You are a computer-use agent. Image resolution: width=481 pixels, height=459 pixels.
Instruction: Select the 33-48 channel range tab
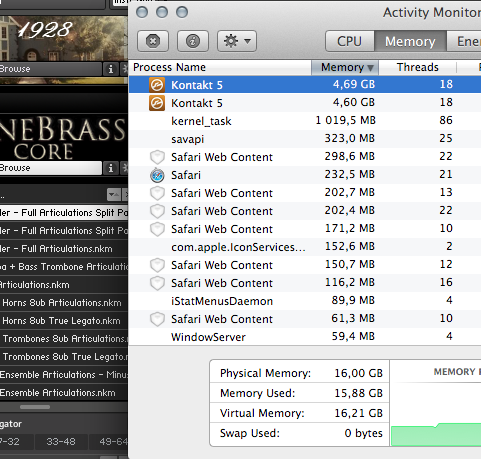[61, 442]
